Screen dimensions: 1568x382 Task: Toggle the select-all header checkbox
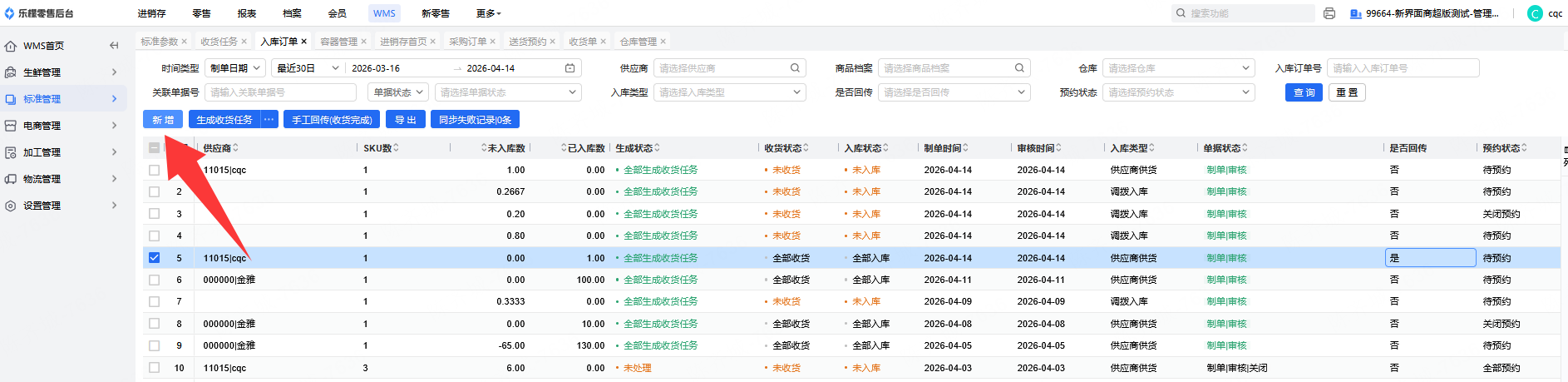pyautogui.click(x=155, y=148)
